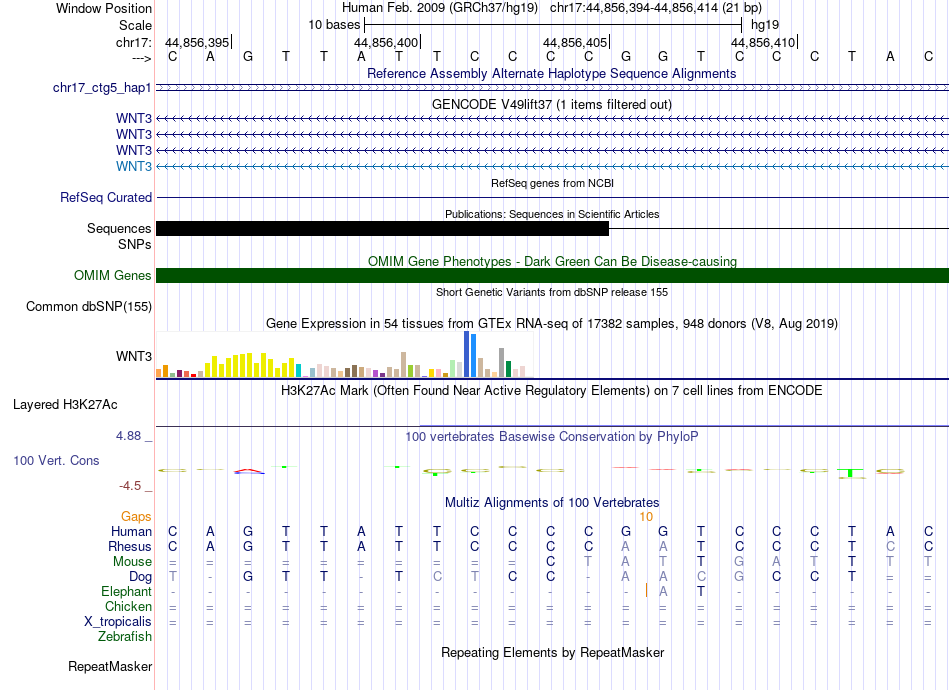Image resolution: width=950 pixels, height=690 pixels.
Task: Open the first WNT3 GENCODE transcript label
Action: (134, 118)
